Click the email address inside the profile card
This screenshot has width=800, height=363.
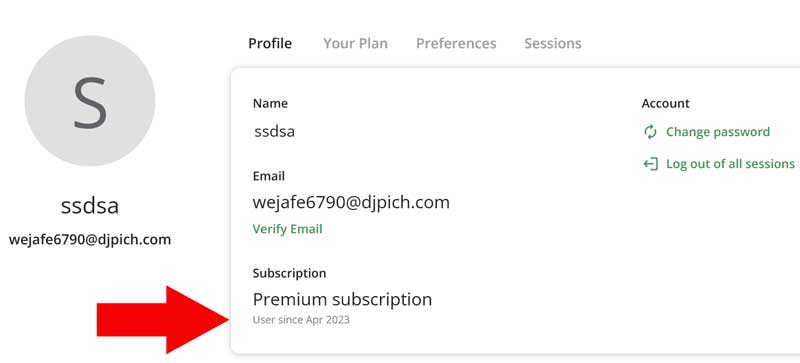(x=351, y=202)
